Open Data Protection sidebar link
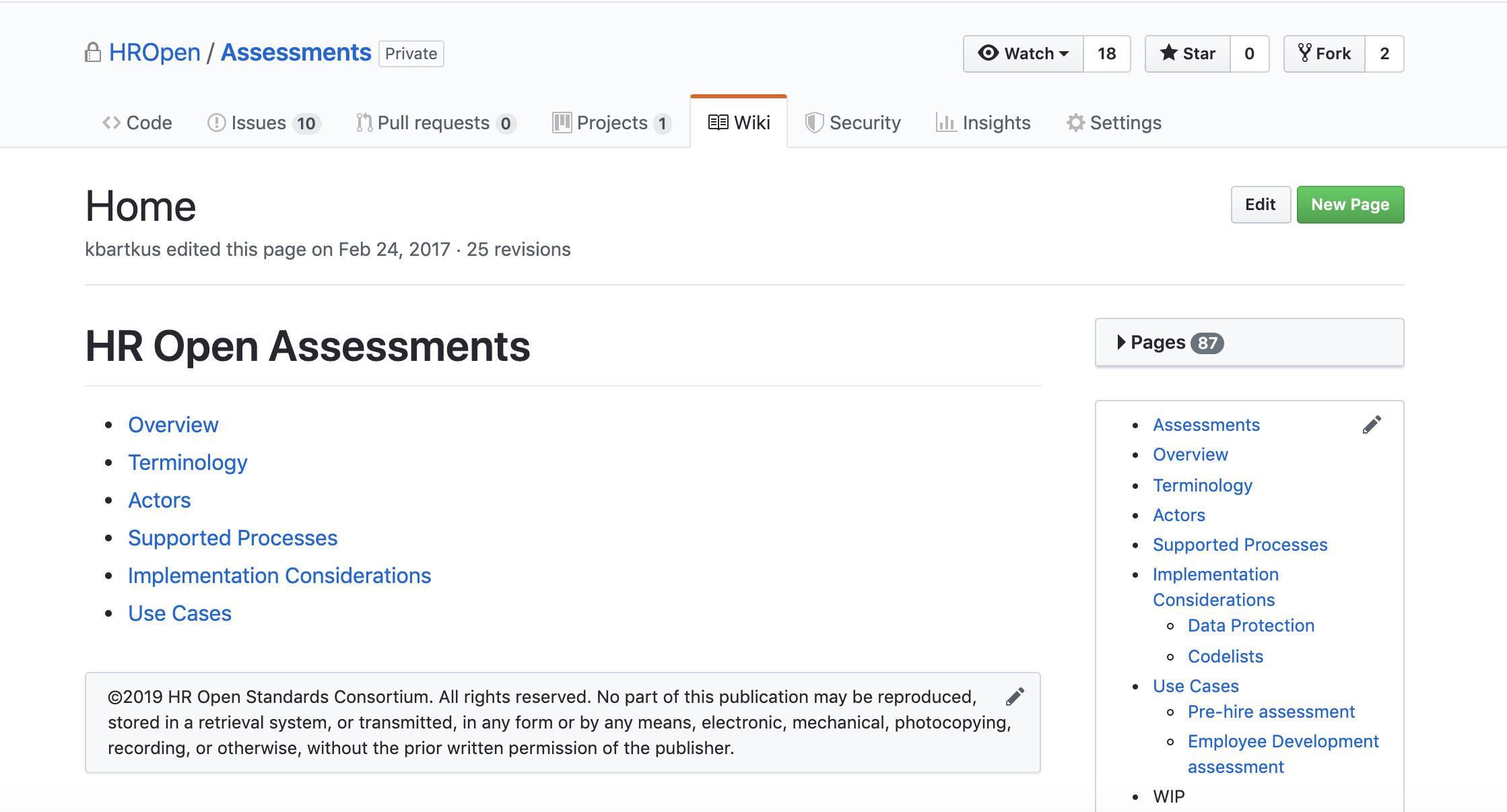 click(x=1251, y=625)
